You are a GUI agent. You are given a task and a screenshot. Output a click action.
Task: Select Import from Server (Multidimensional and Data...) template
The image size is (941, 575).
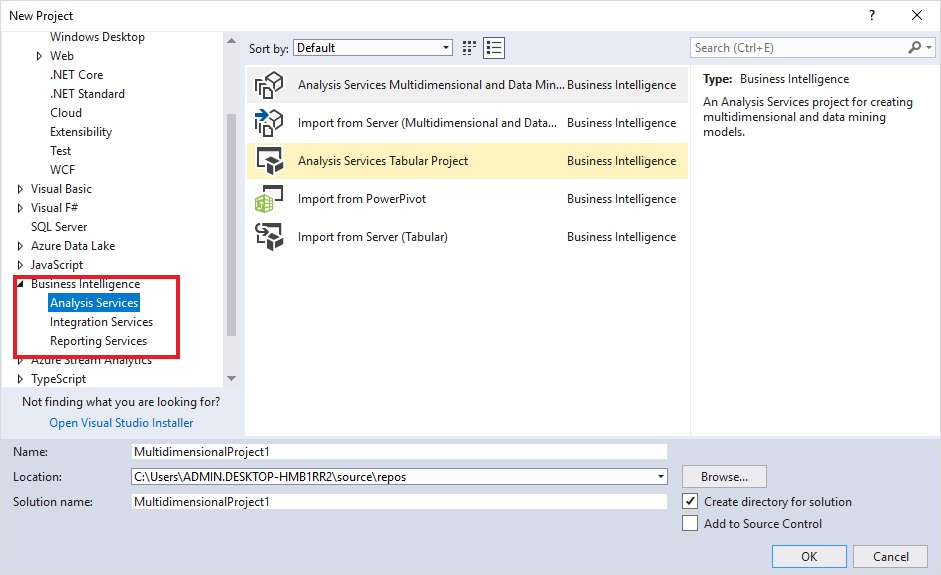tap(467, 123)
